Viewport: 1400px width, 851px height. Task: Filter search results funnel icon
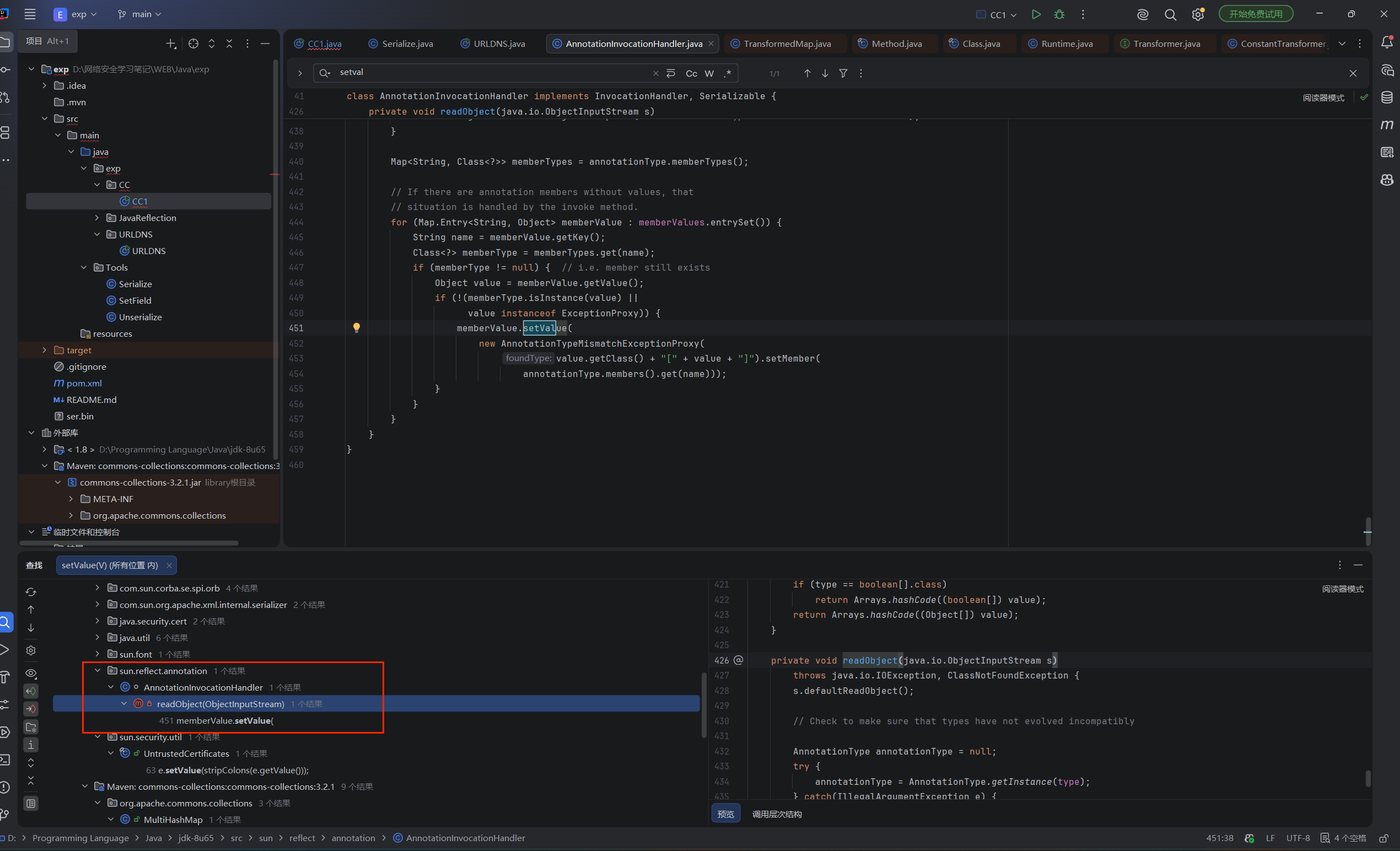tap(843, 73)
